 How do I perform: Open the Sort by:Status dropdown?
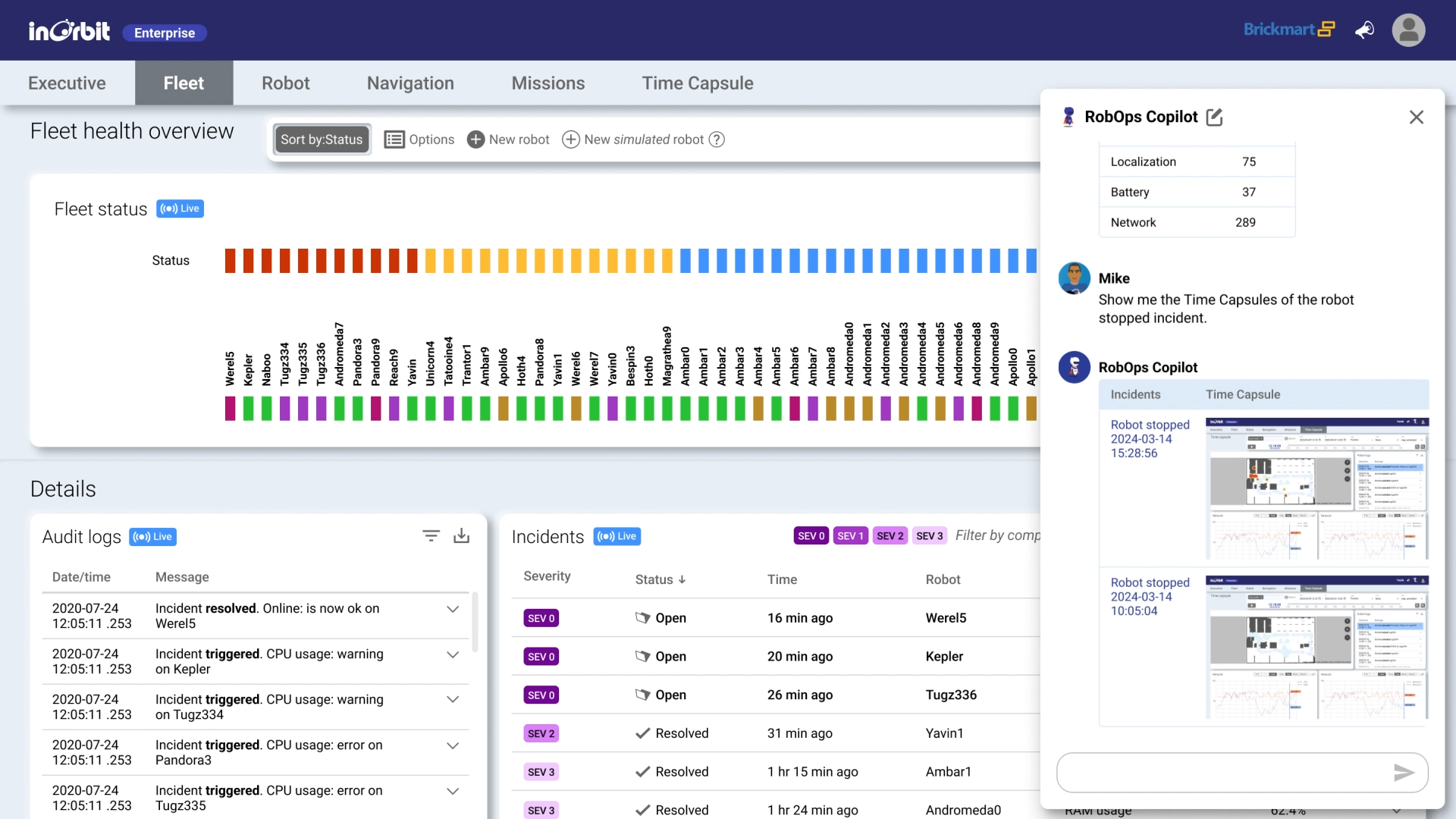(322, 140)
